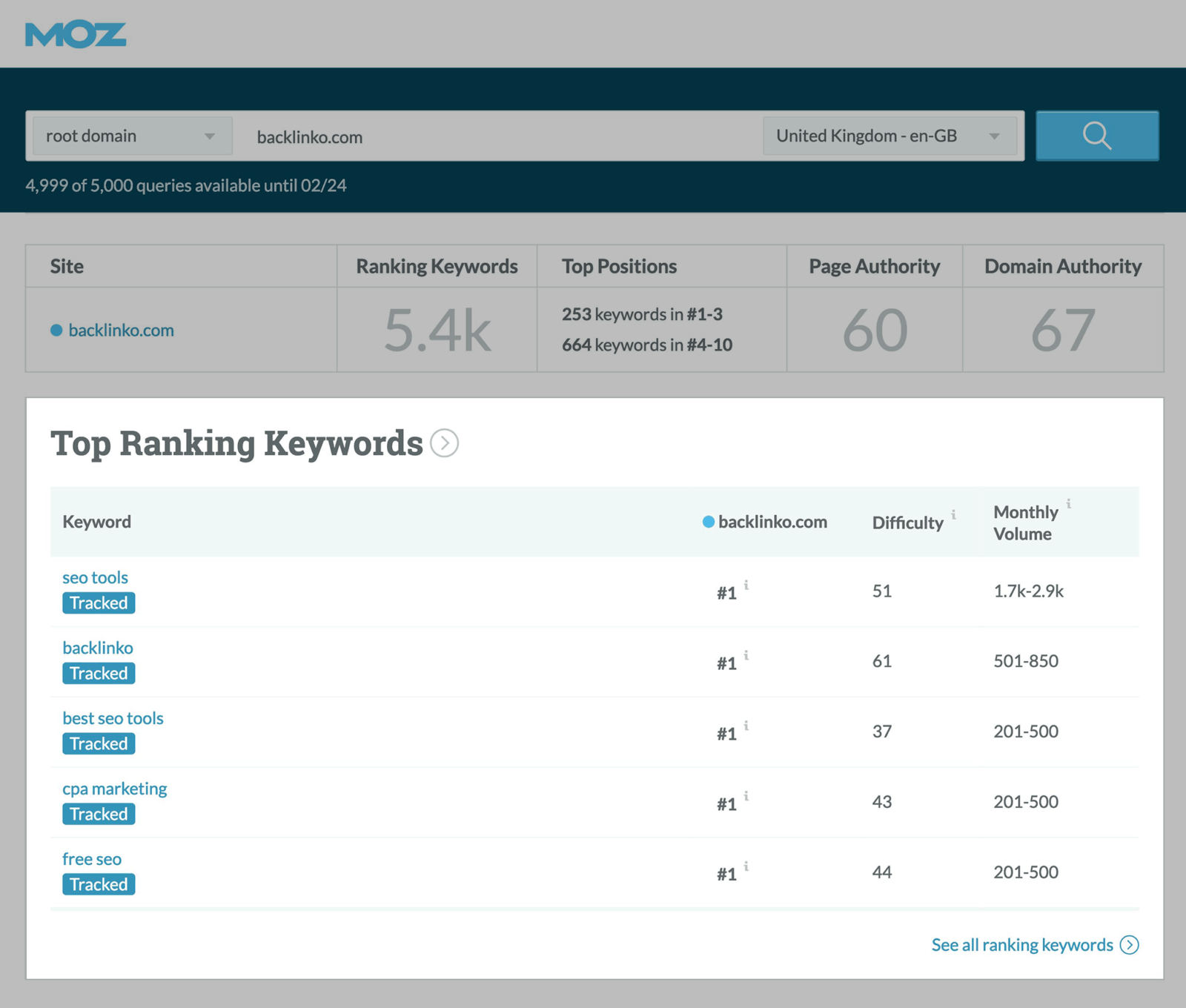Click the Top Positions column header
This screenshot has width=1186, height=1008.
[619, 267]
